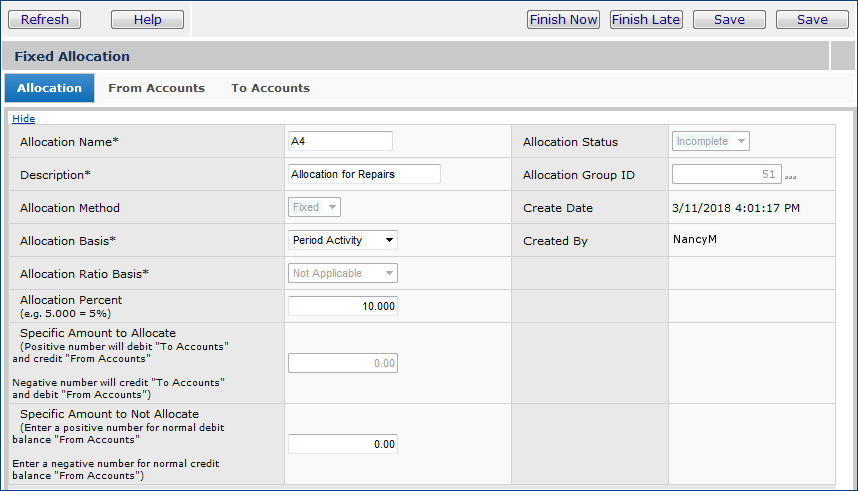The image size is (858, 491).
Task: Click the Hide link
Action: (23, 118)
